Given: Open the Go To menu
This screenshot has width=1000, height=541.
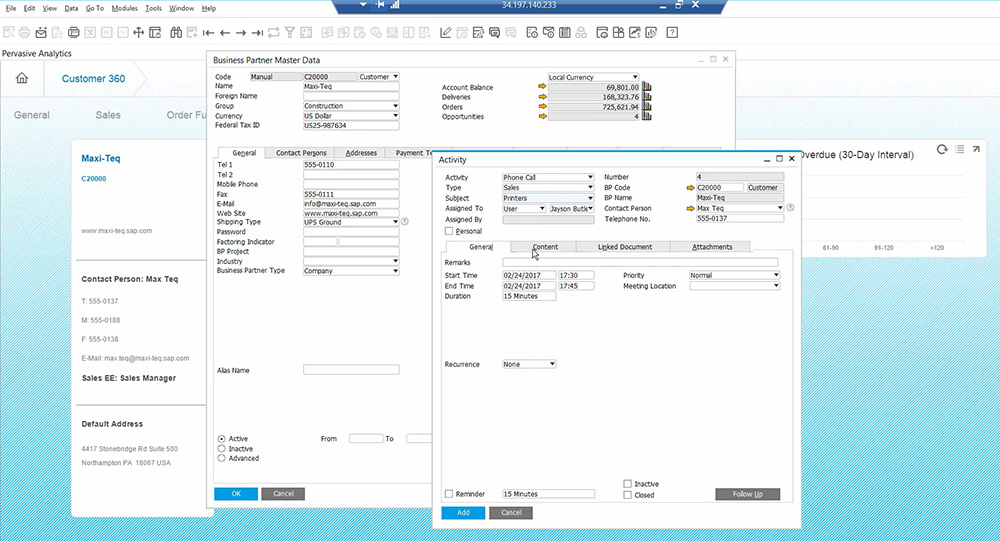Looking at the screenshot, I should tap(94, 8).
